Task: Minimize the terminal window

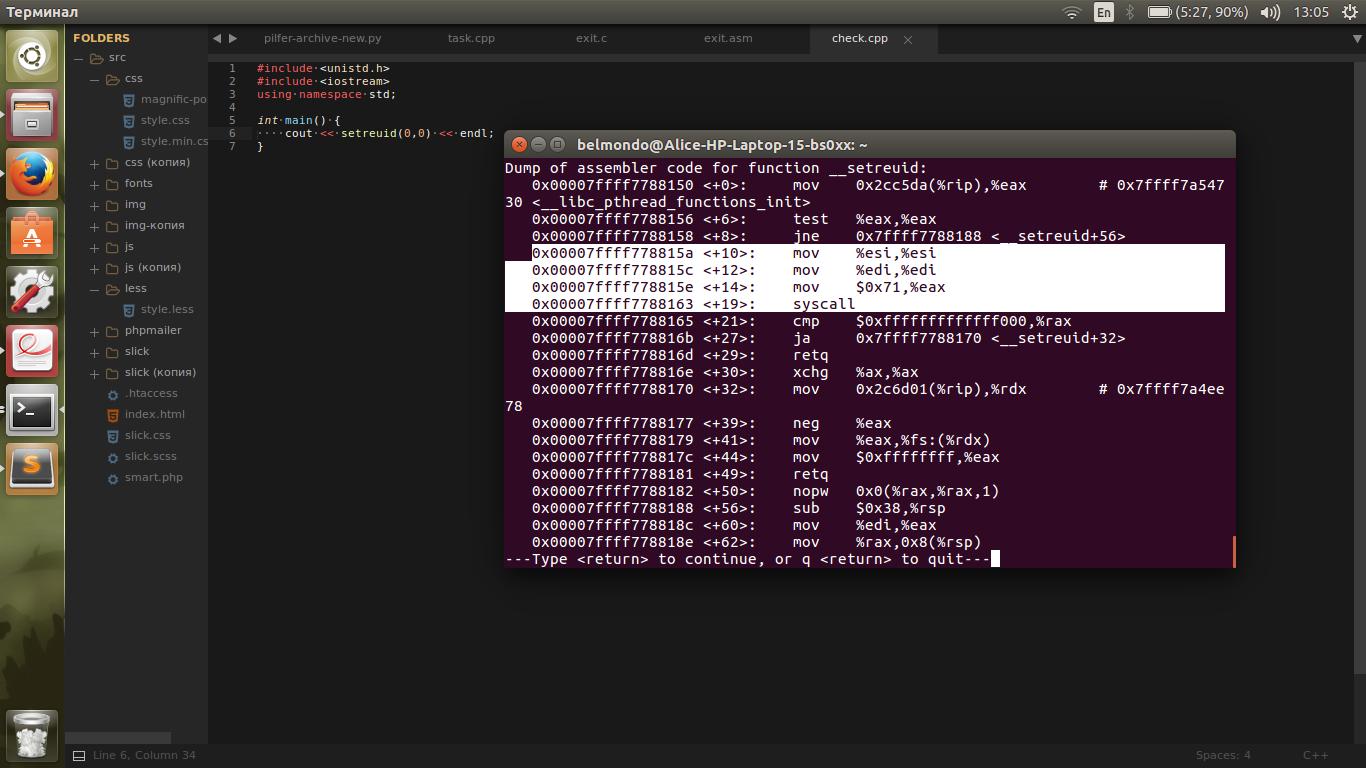Action: (x=538, y=144)
